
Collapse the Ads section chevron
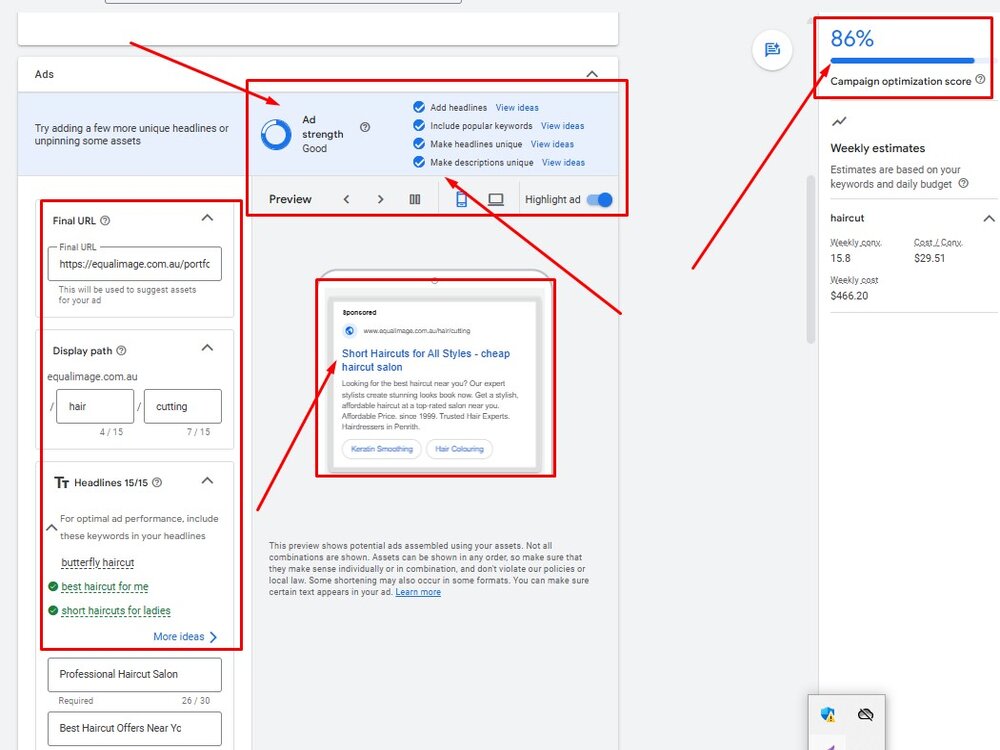coord(592,74)
